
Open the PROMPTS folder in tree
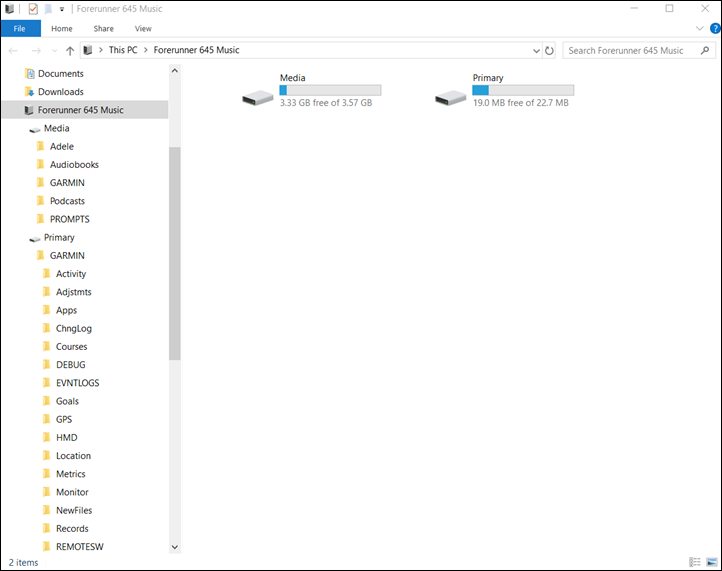point(70,219)
